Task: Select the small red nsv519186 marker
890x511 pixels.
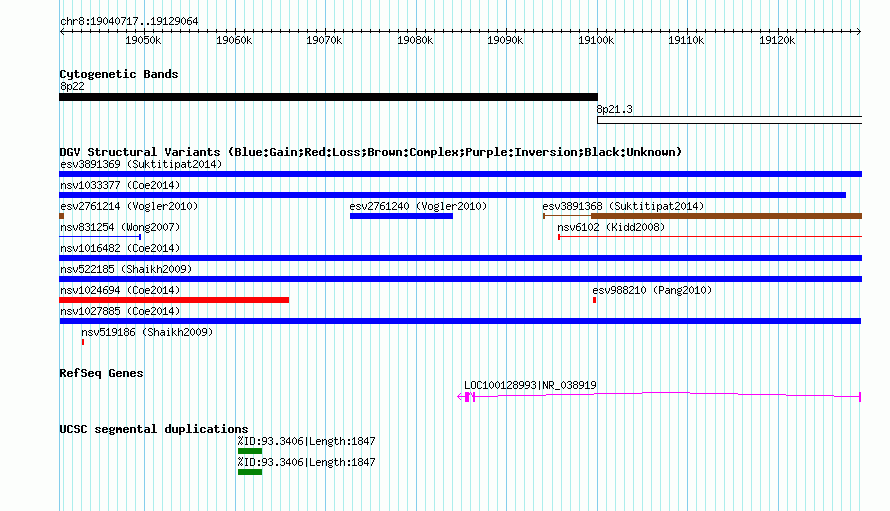Action: point(83,342)
